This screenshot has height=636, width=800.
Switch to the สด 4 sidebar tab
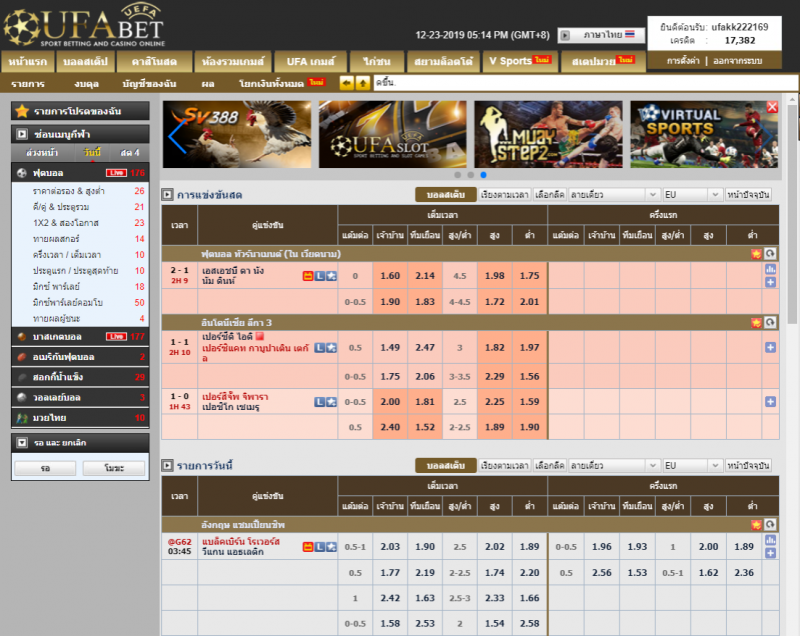coord(130,152)
